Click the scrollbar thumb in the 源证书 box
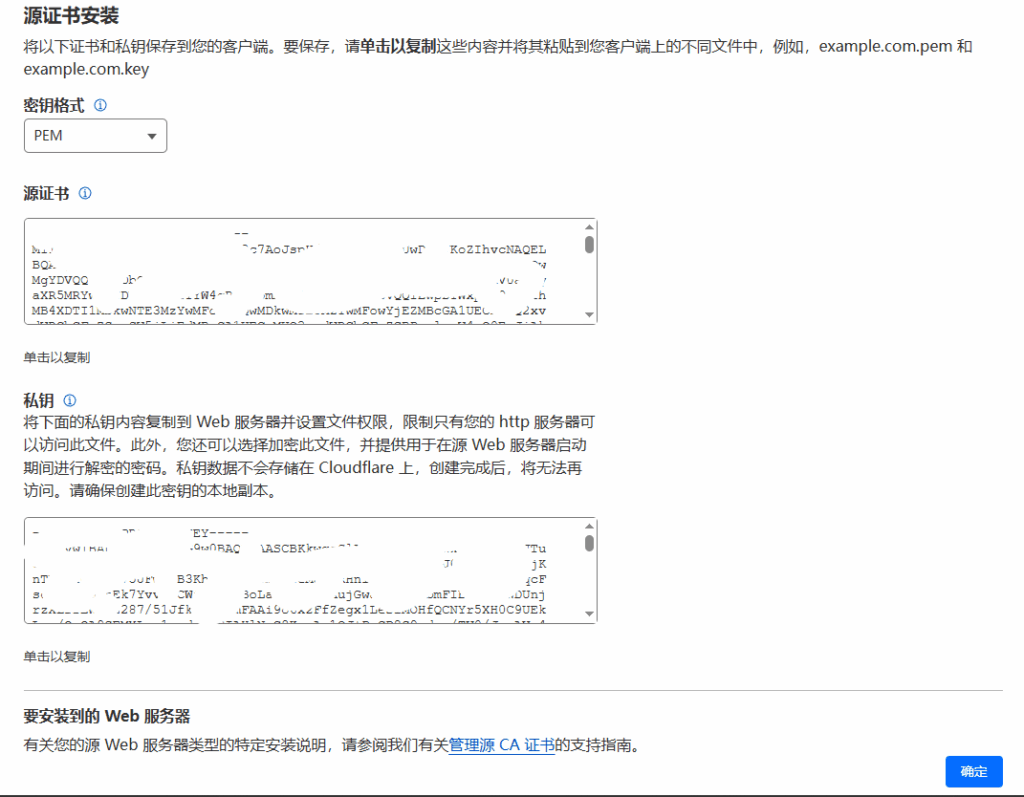 [589, 245]
